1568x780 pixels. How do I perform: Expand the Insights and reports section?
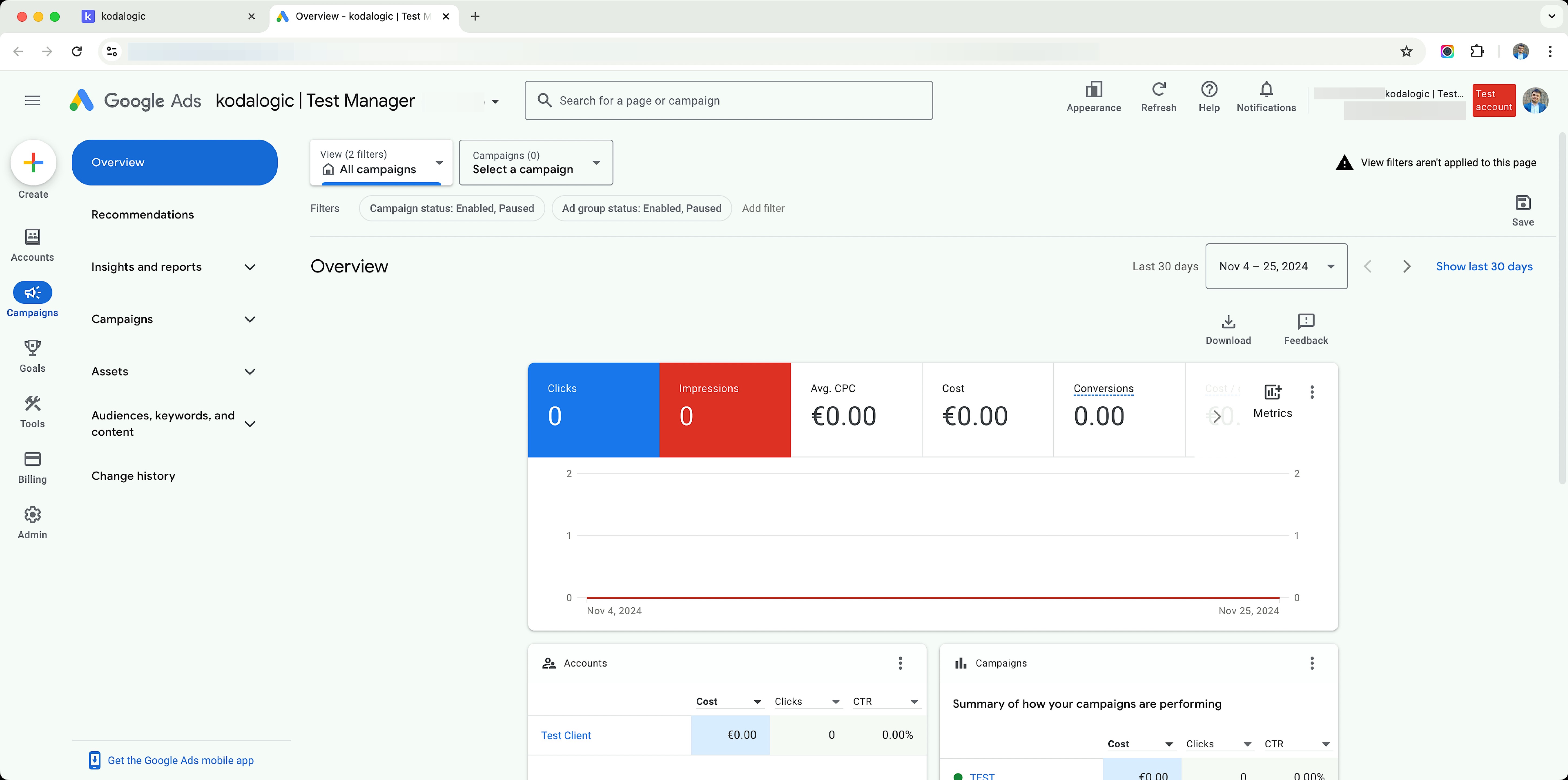pos(173,267)
